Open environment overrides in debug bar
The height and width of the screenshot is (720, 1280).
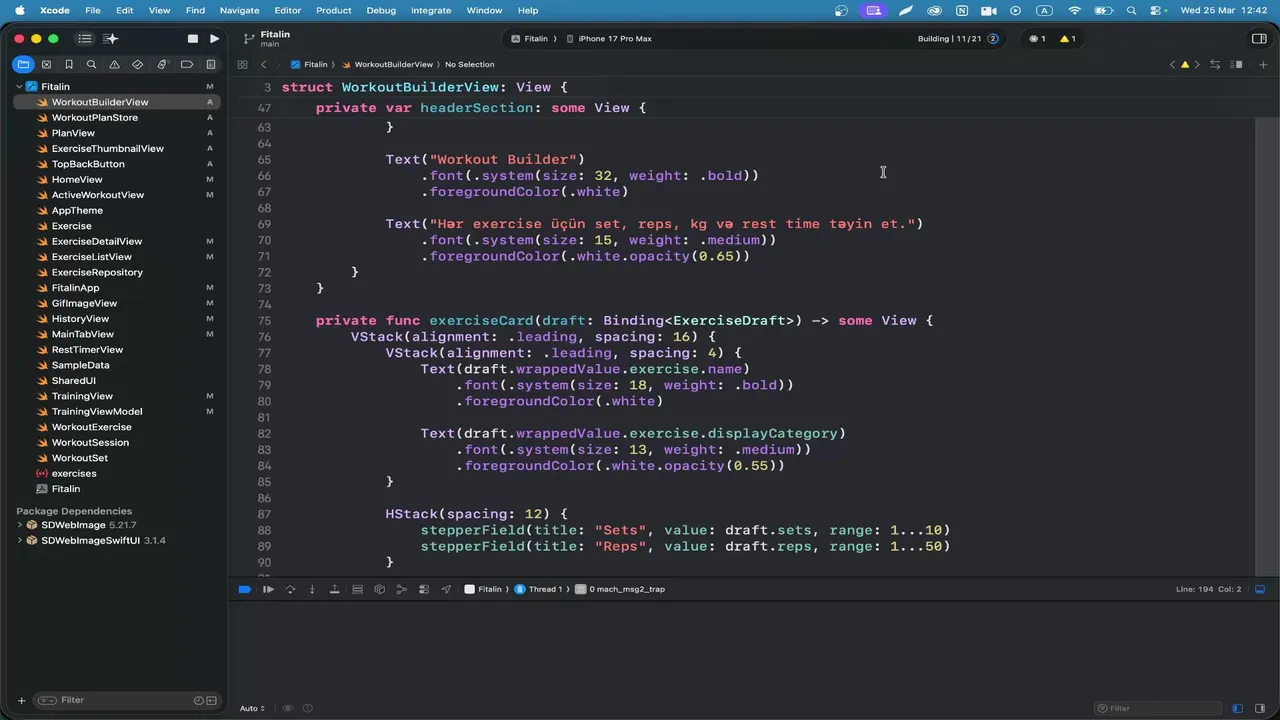pyautogui.click(x=424, y=589)
